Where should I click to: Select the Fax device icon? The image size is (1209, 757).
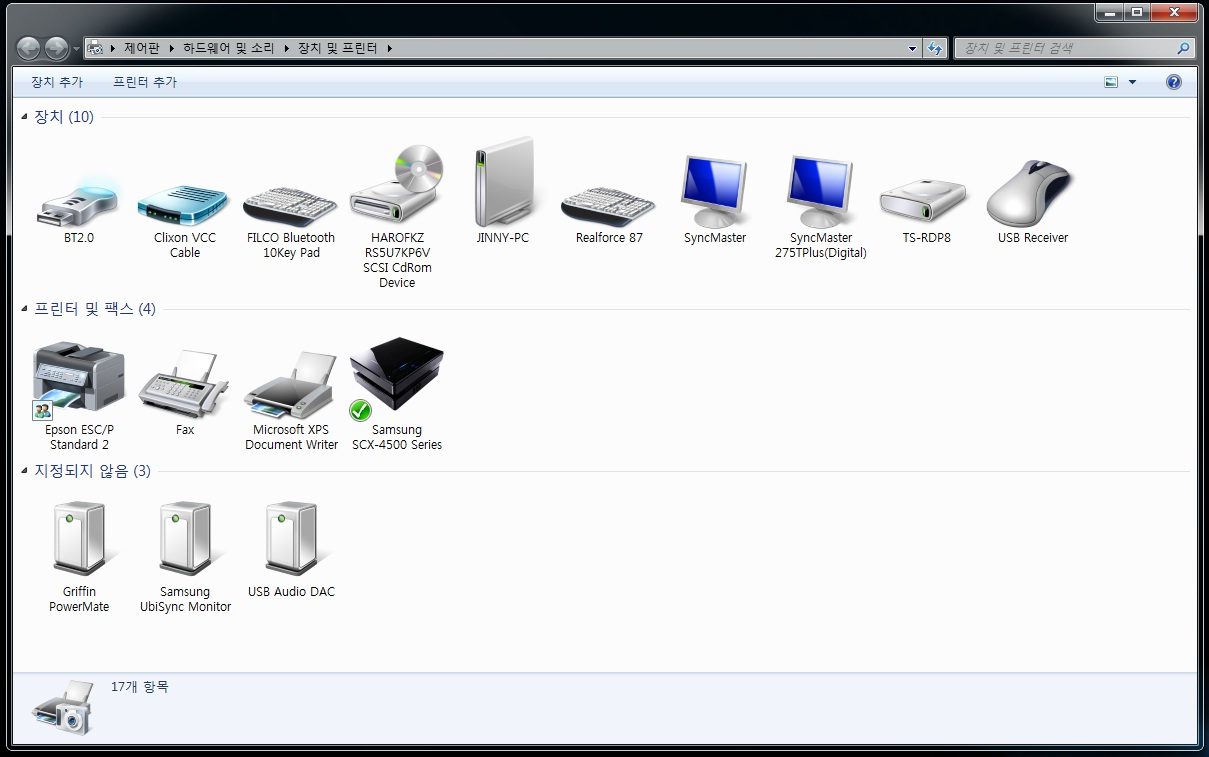tap(185, 393)
